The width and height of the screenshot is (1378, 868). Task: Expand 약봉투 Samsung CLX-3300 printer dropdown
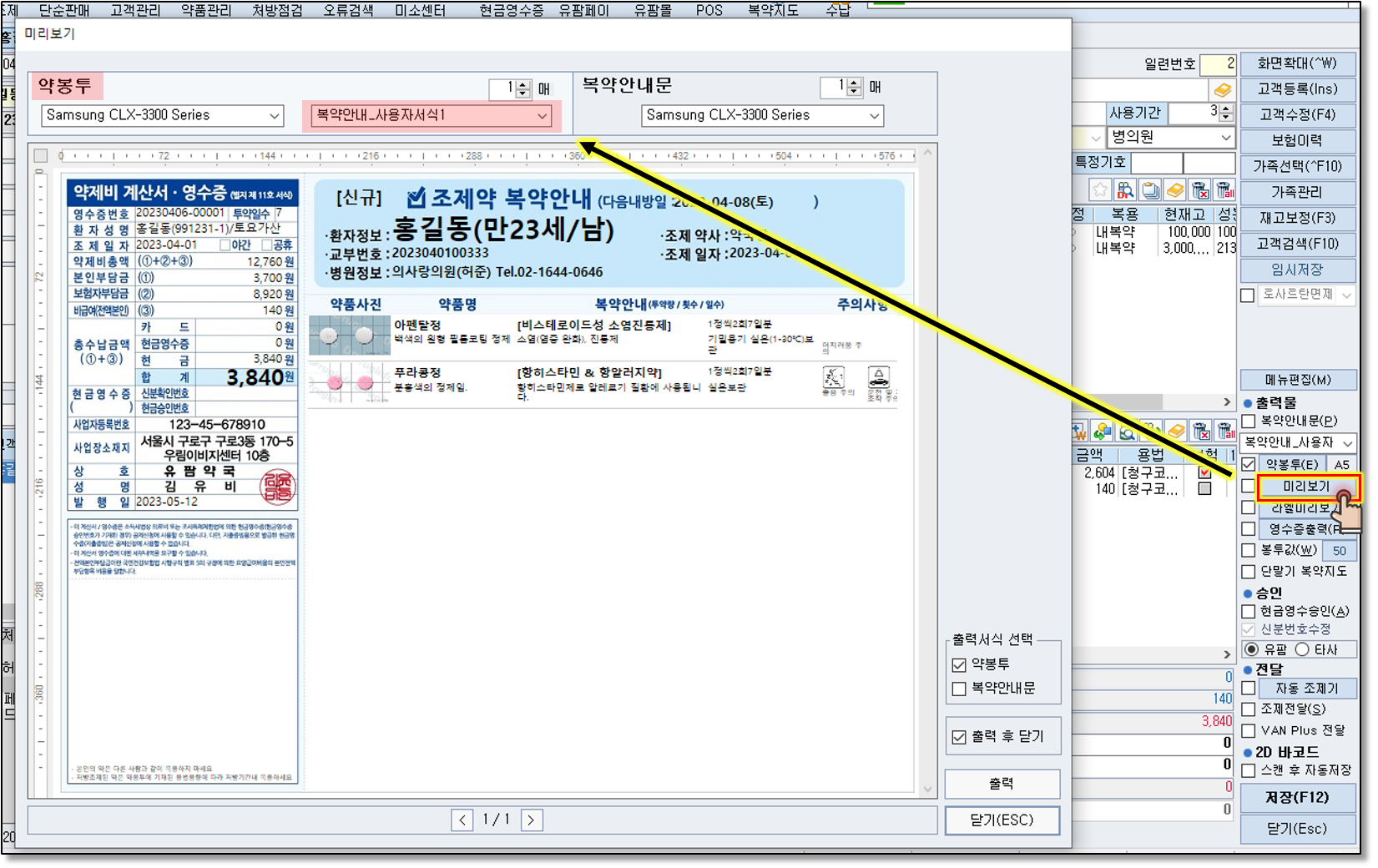coord(274,116)
